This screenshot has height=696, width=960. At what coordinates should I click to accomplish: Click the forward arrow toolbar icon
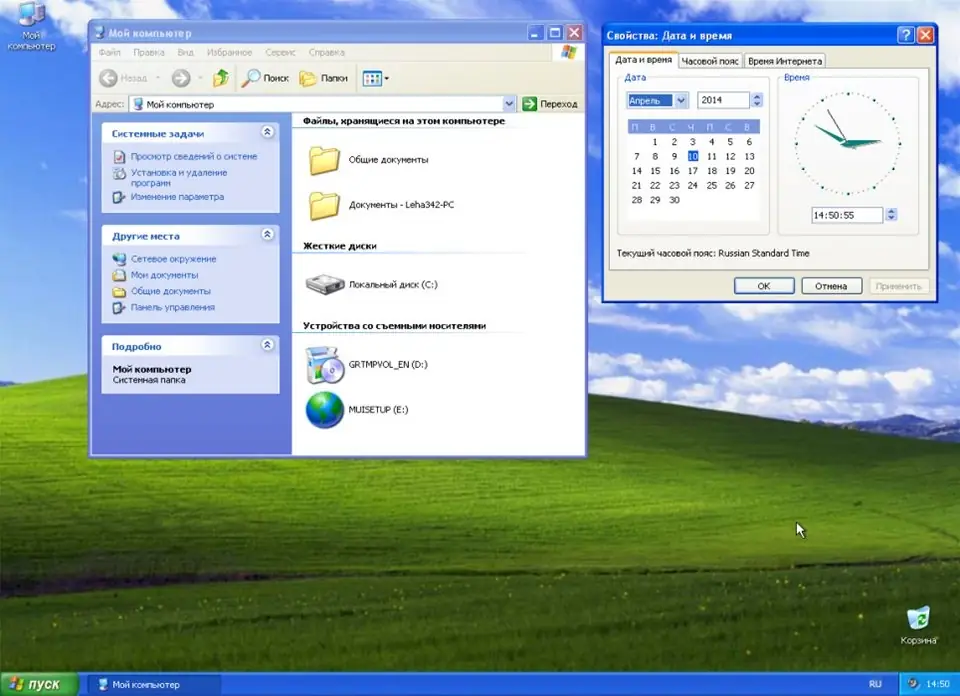[x=181, y=78]
